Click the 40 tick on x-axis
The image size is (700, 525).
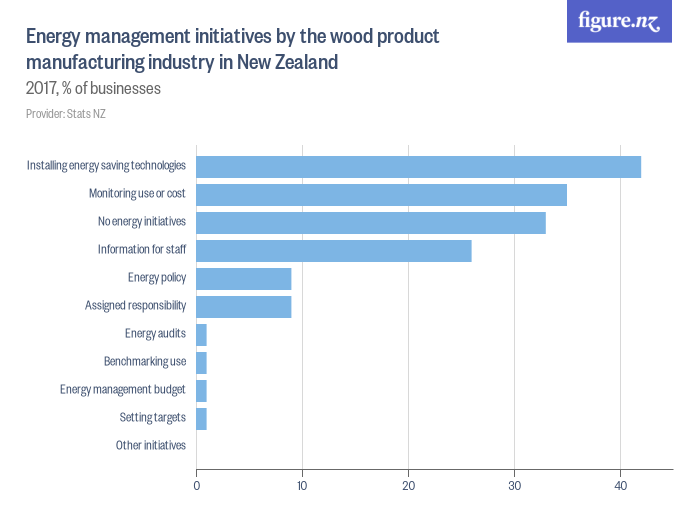620,487
